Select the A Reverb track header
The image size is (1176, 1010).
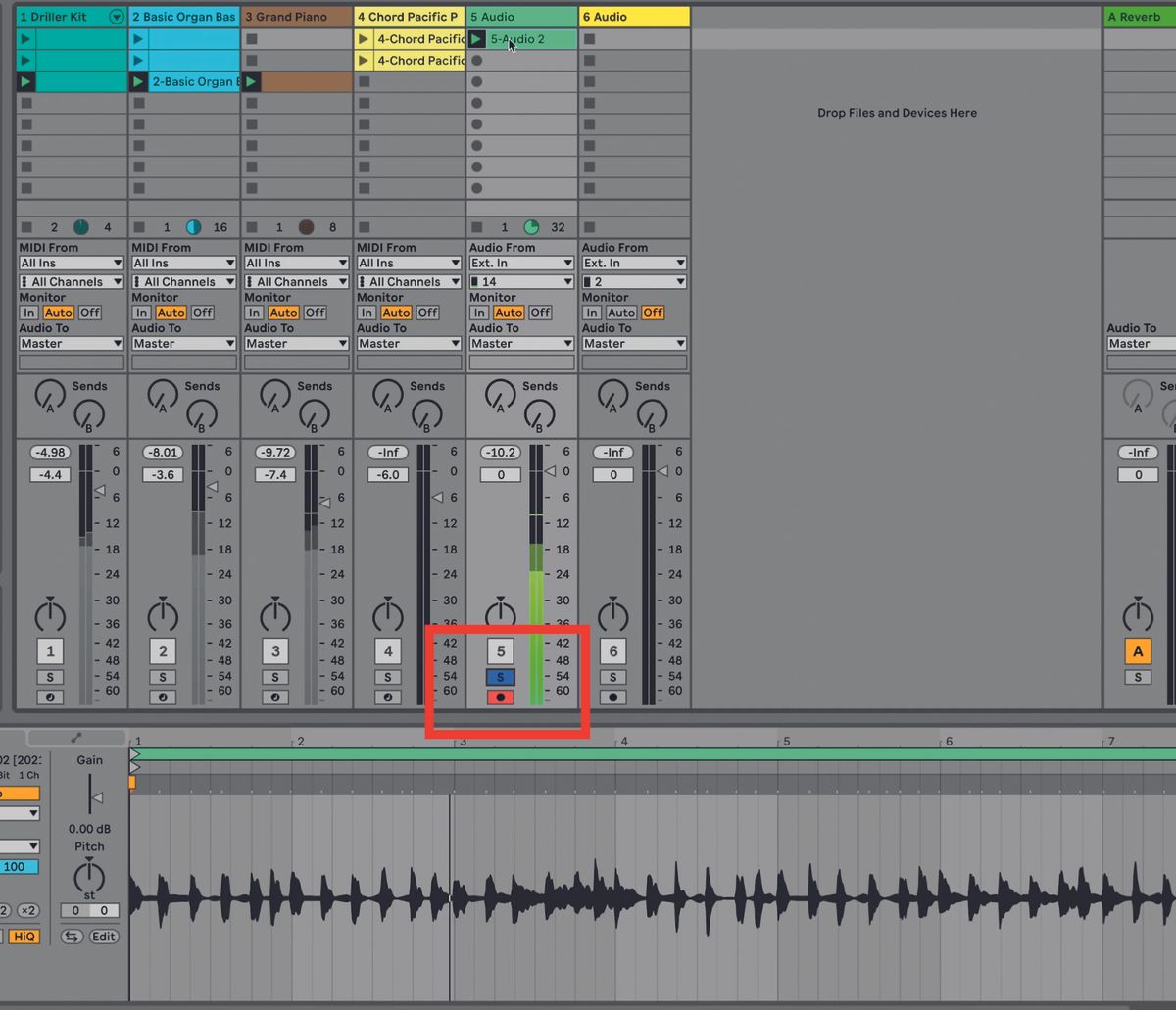(1140, 17)
